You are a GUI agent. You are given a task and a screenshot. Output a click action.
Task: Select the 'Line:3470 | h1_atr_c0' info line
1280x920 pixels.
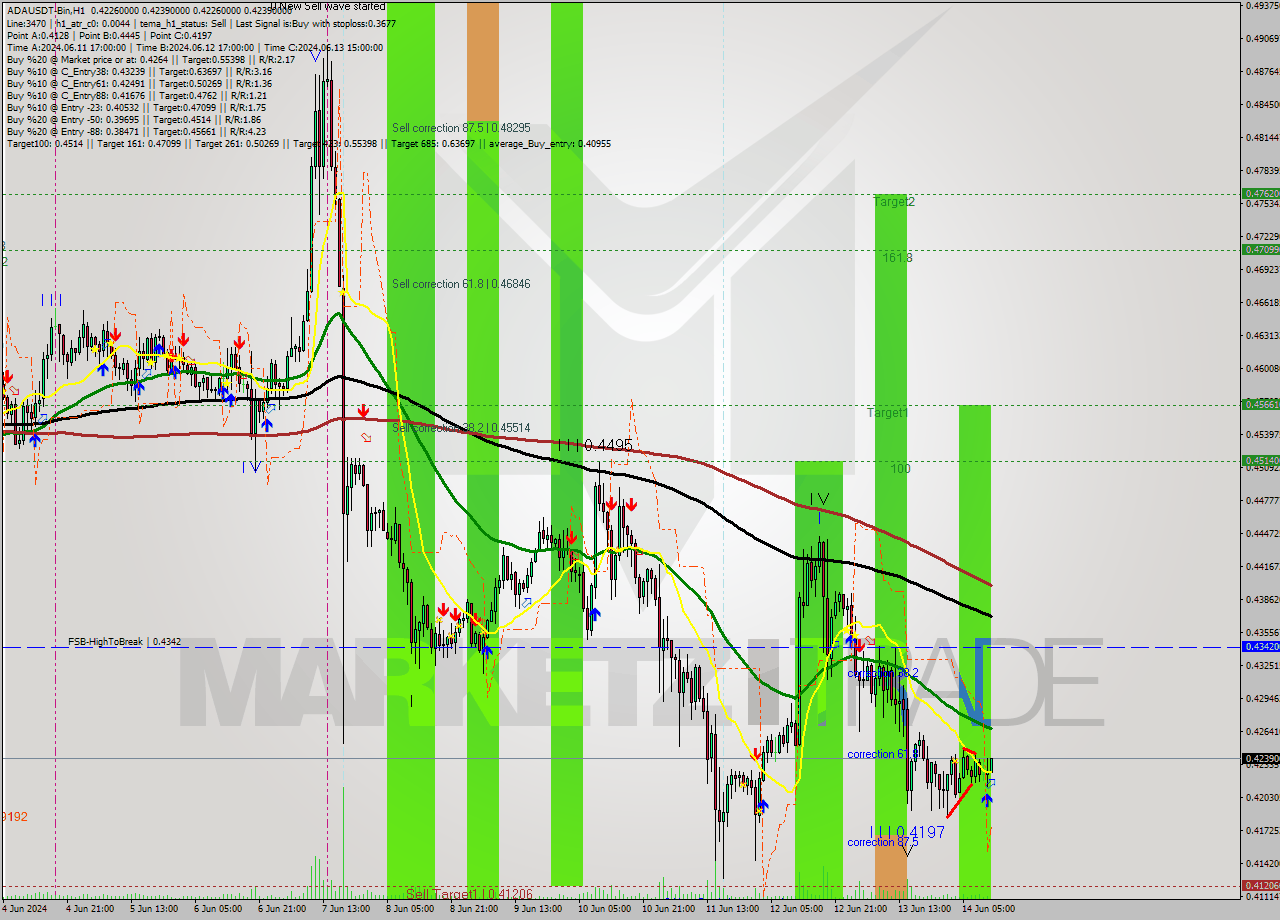pyautogui.click(x=201, y=23)
